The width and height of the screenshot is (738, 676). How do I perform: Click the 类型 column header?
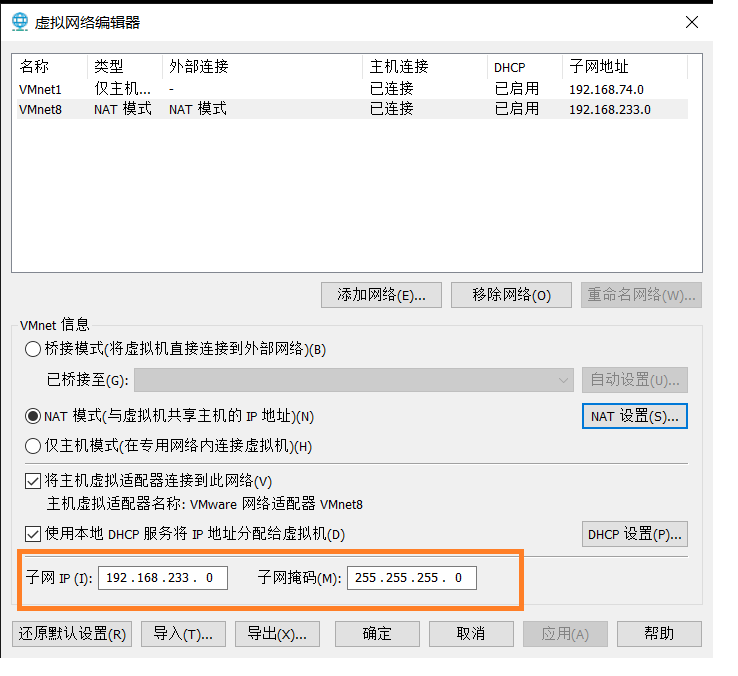pos(125,67)
